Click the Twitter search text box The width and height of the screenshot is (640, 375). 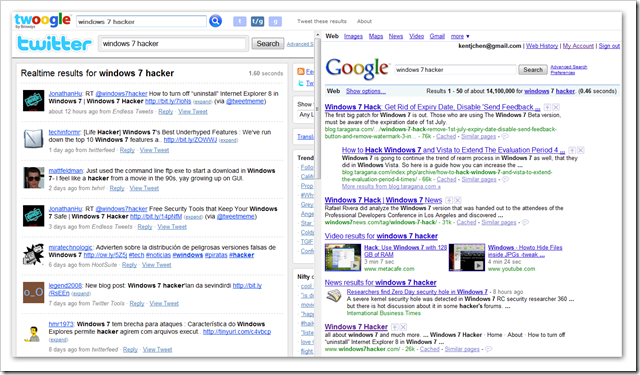173,44
